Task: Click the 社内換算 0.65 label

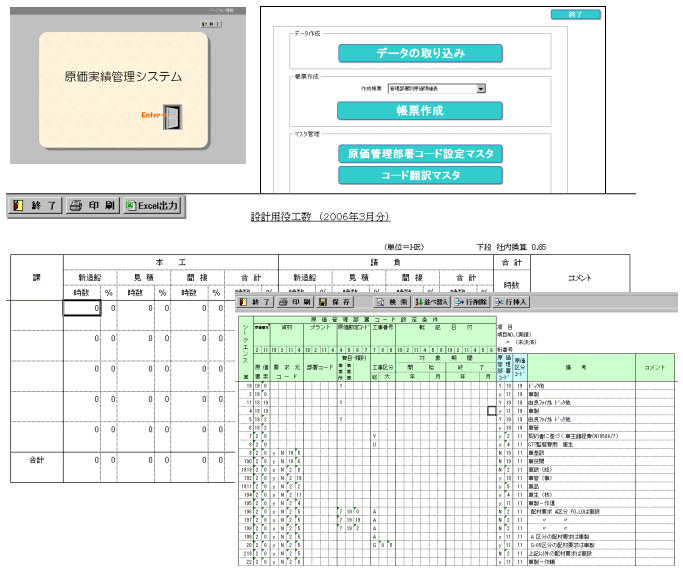Action: pyautogui.click(x=521, y=247)
